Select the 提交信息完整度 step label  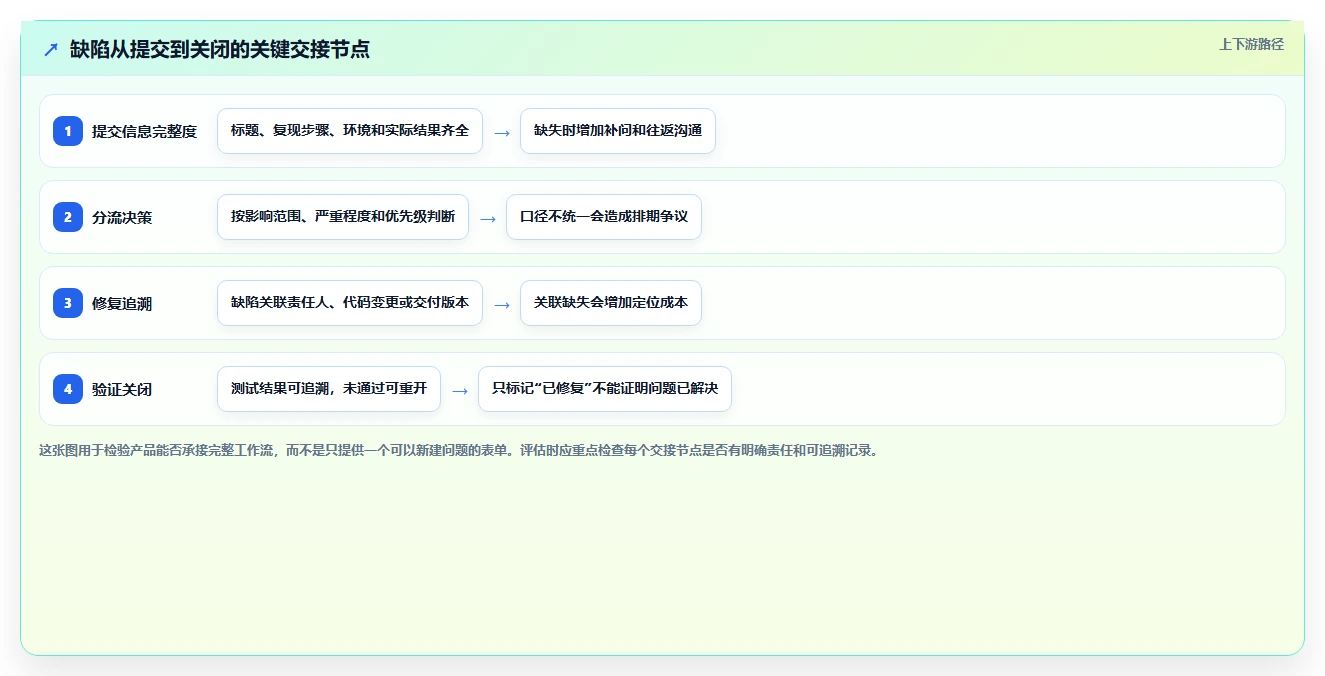pos(145,131)
